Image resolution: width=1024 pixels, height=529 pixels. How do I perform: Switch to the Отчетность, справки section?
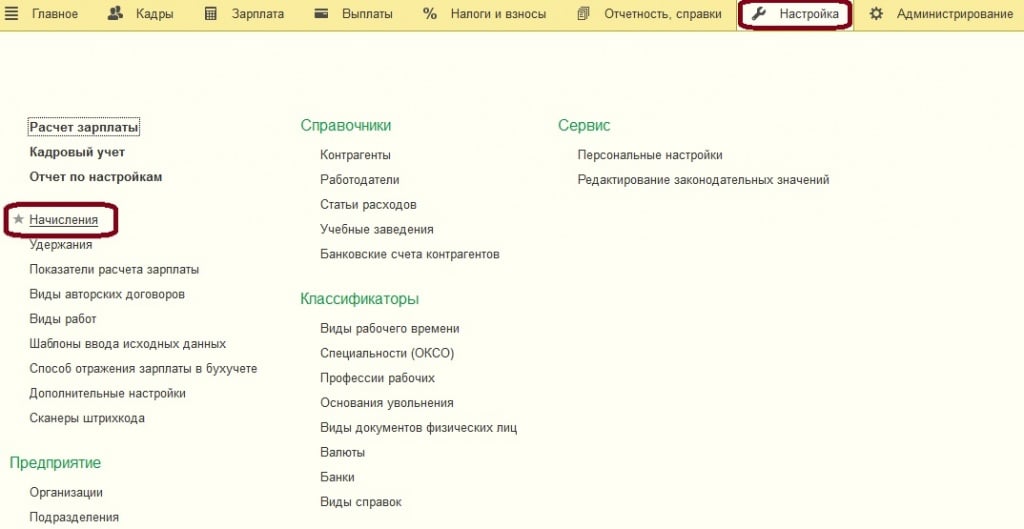point(662,14)
